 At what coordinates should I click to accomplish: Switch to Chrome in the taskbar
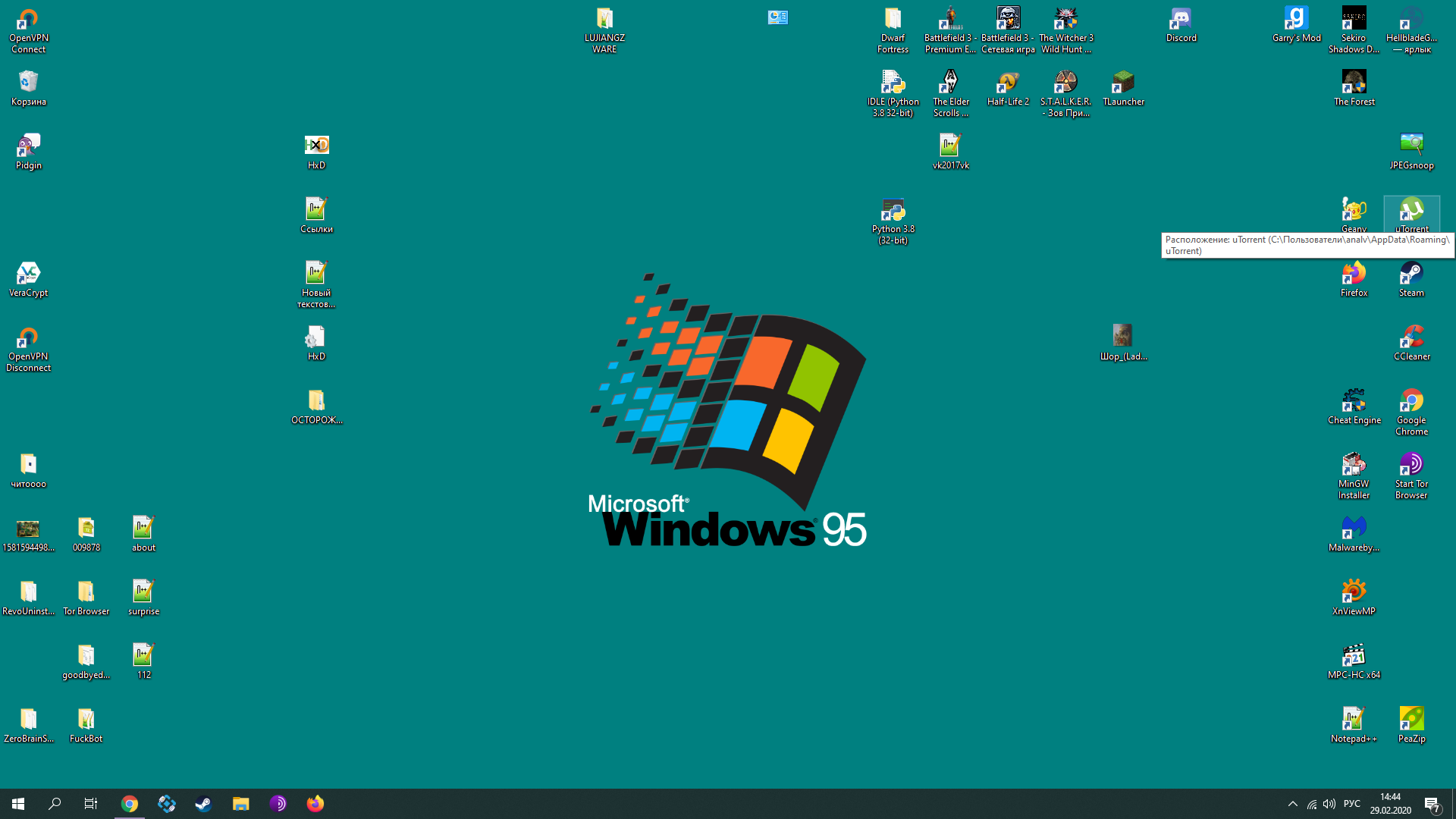point(130,804)
